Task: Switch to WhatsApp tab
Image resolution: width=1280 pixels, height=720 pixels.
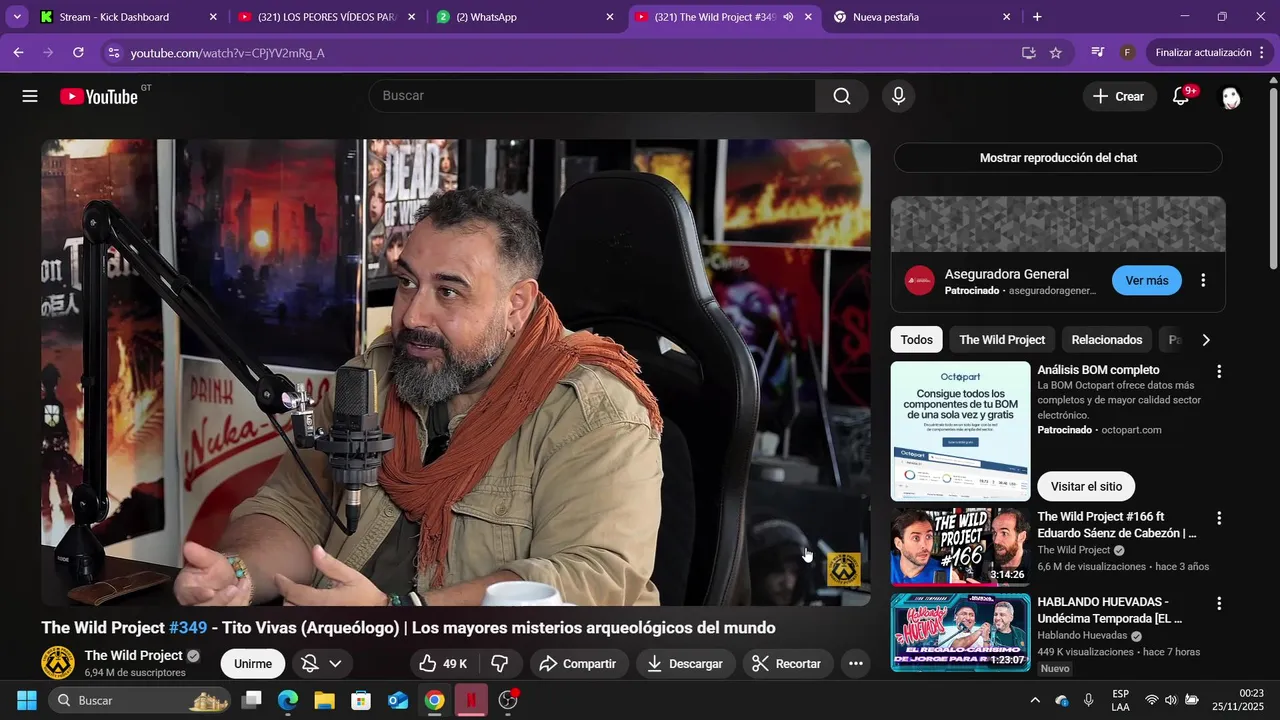Action: [526, 17]
